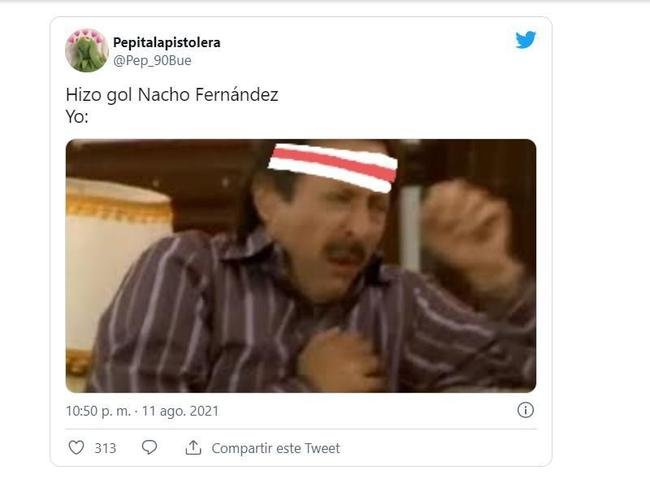Viewport: 650px width, 488px height.
Task: Click the 'Yo:' line of the tweet
Action: pyautogui.click(x=77, y=117)
